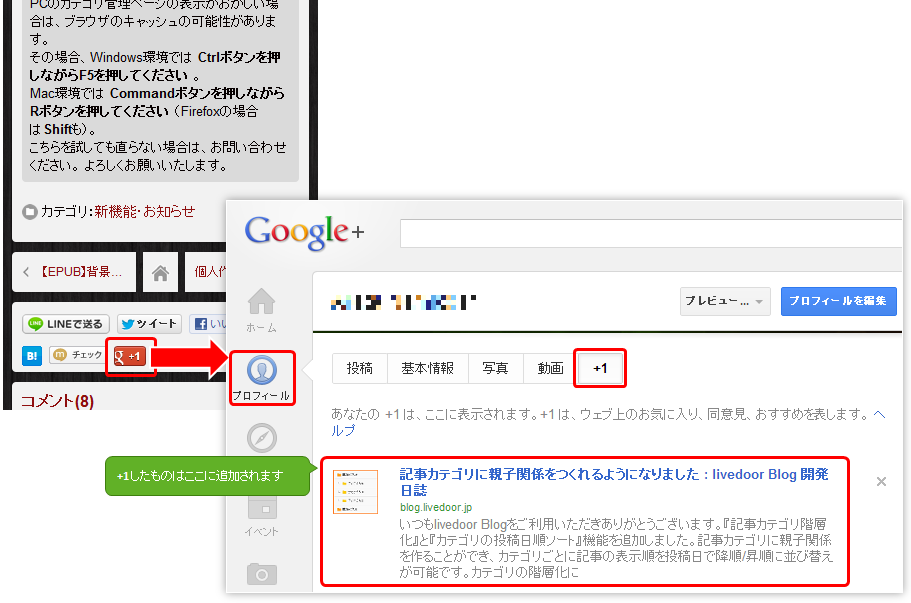This screenshot has height=603, width=911.
Task: Switch to the 投稿 tab
Action: point(360,368)
